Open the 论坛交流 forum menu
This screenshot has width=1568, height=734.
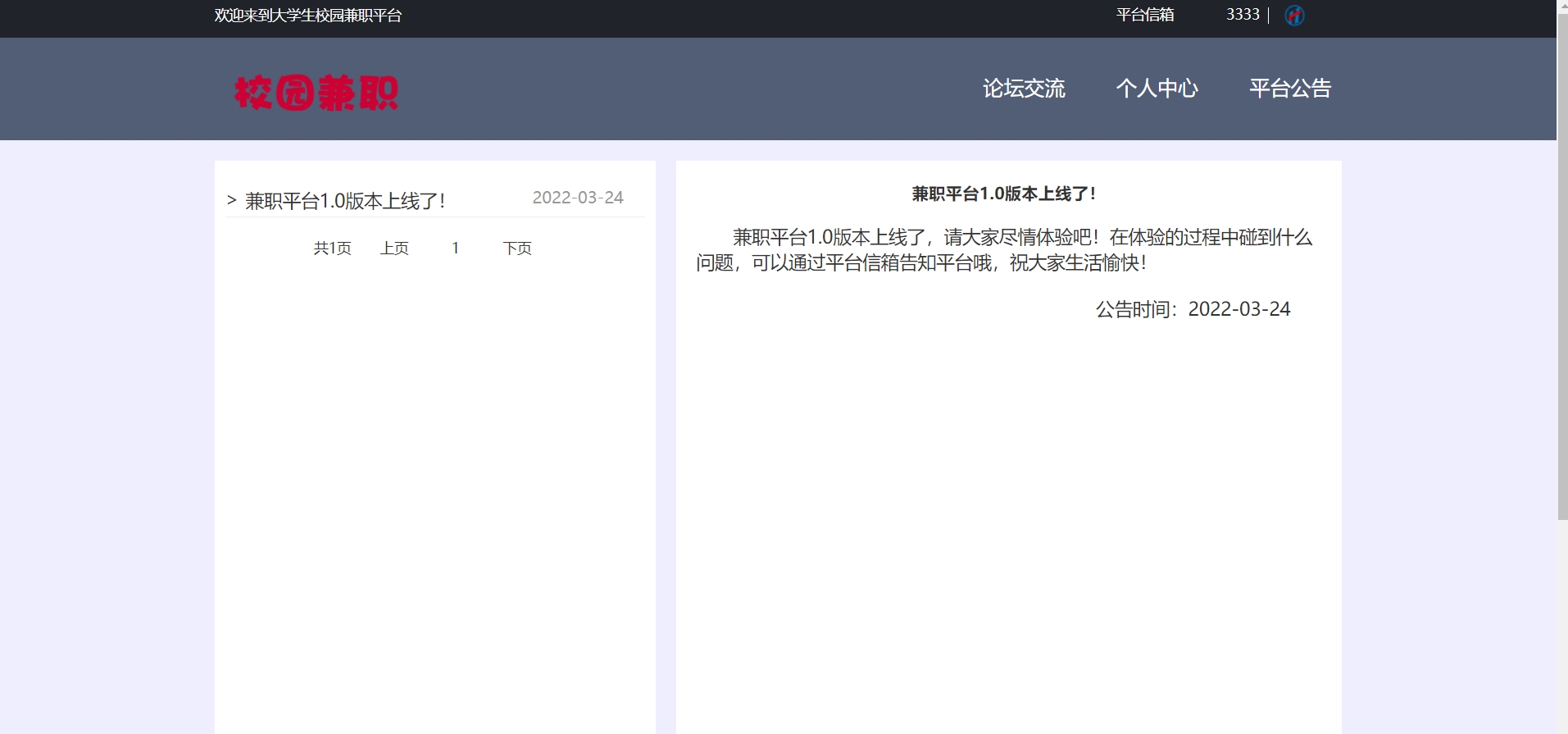point(1024,89)
